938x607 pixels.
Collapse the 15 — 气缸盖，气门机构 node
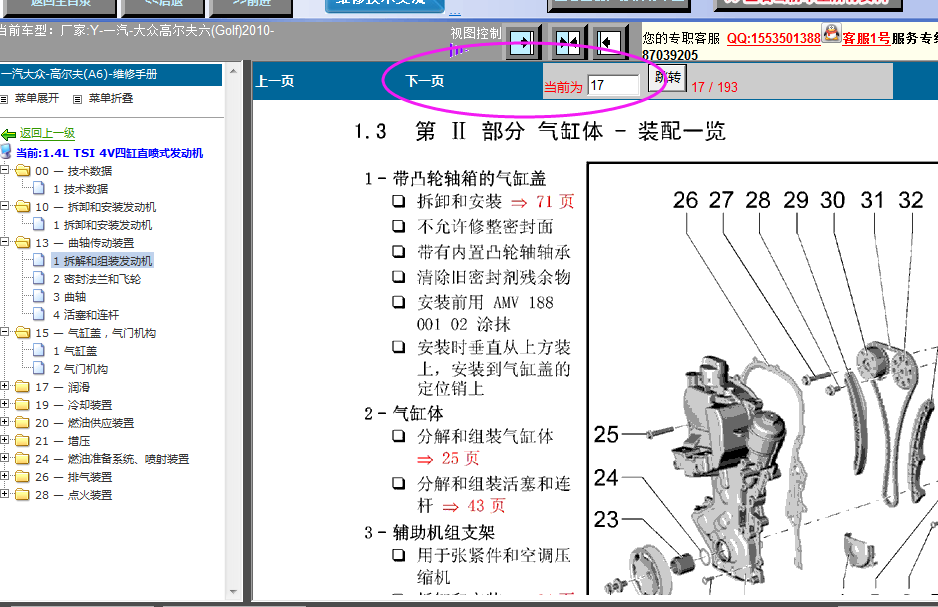point(4,332)
